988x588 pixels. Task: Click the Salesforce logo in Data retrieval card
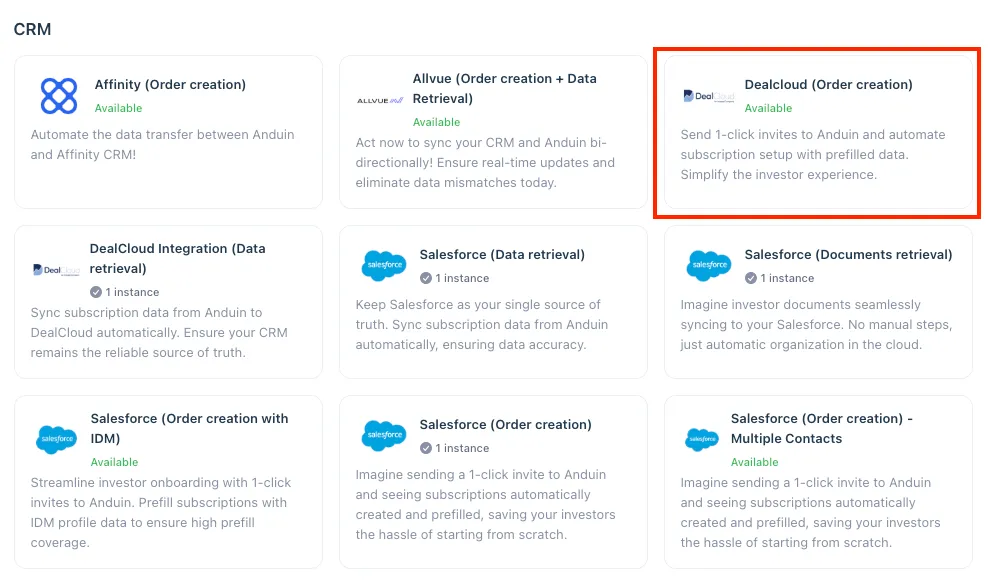click(x=384, y=265)
